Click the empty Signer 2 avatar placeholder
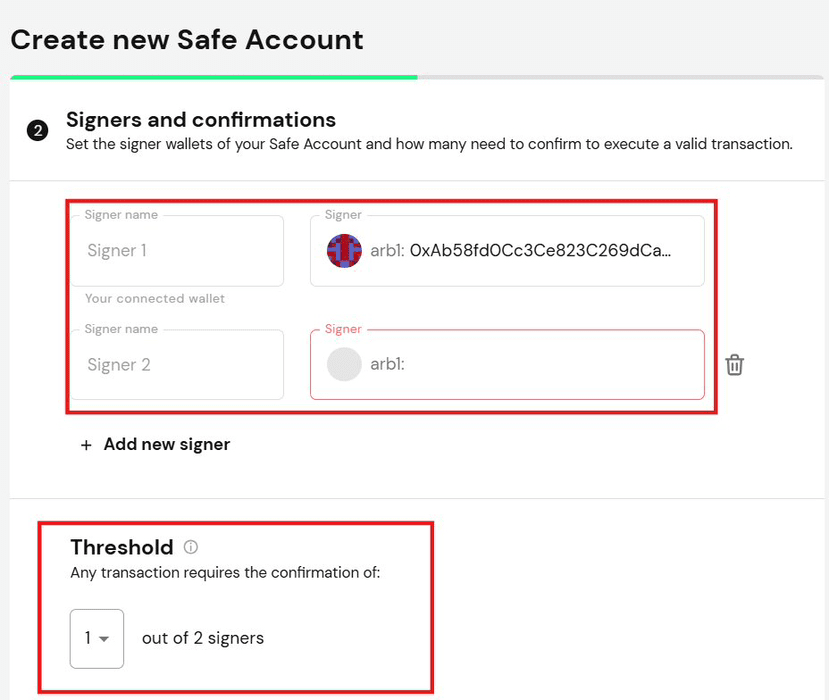Image resolution: width=829 pixels, height=700 pixels. (344, 364)
